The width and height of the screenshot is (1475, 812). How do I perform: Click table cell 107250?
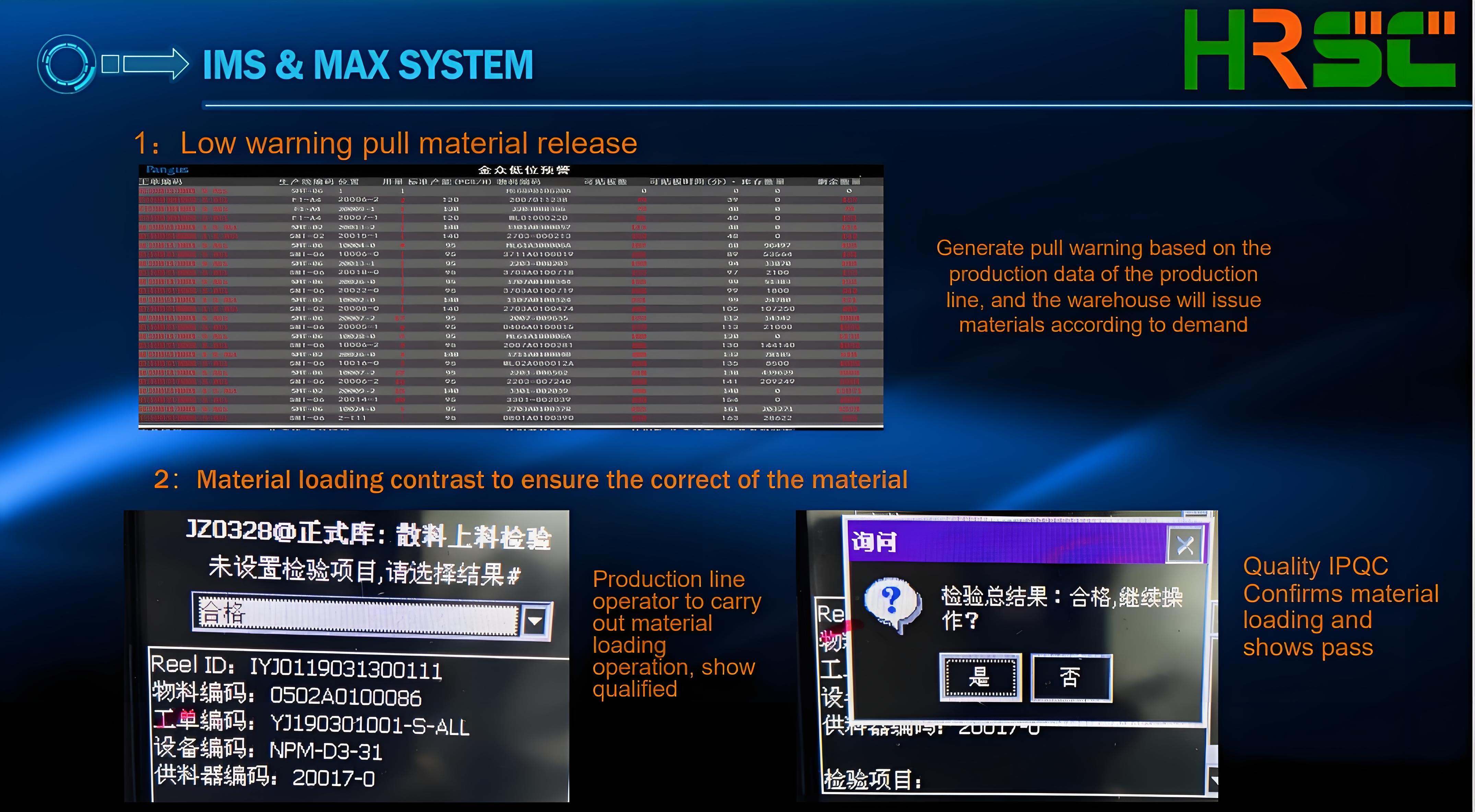[x=778, y=309]
